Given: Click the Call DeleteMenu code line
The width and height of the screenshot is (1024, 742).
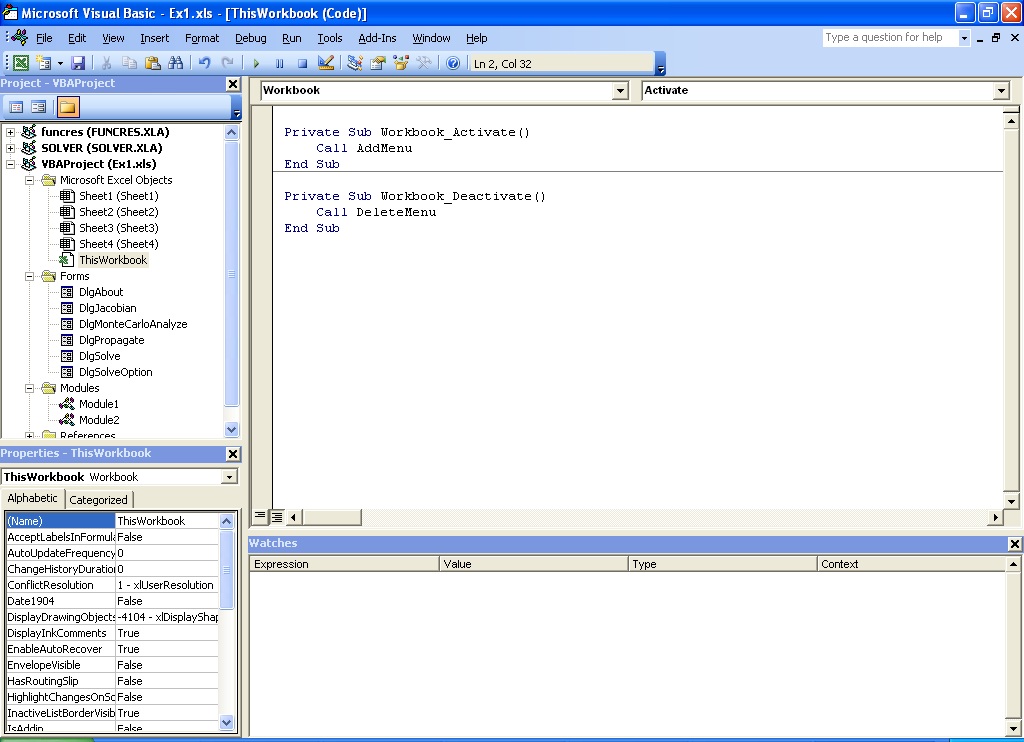Looking at the screenshot, I should click(376, 212).
